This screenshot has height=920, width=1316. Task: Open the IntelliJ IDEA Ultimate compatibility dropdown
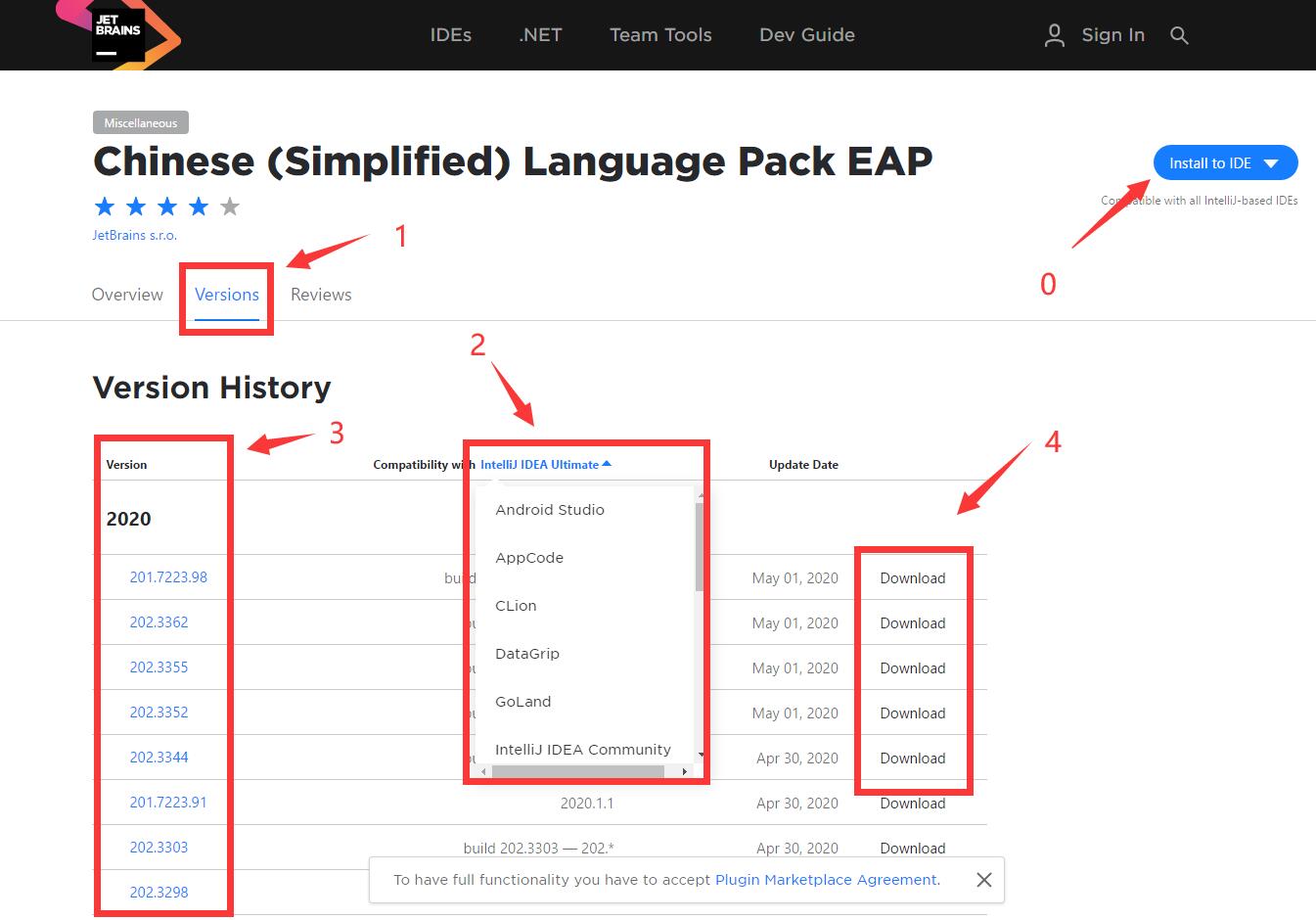coord(545,465)
